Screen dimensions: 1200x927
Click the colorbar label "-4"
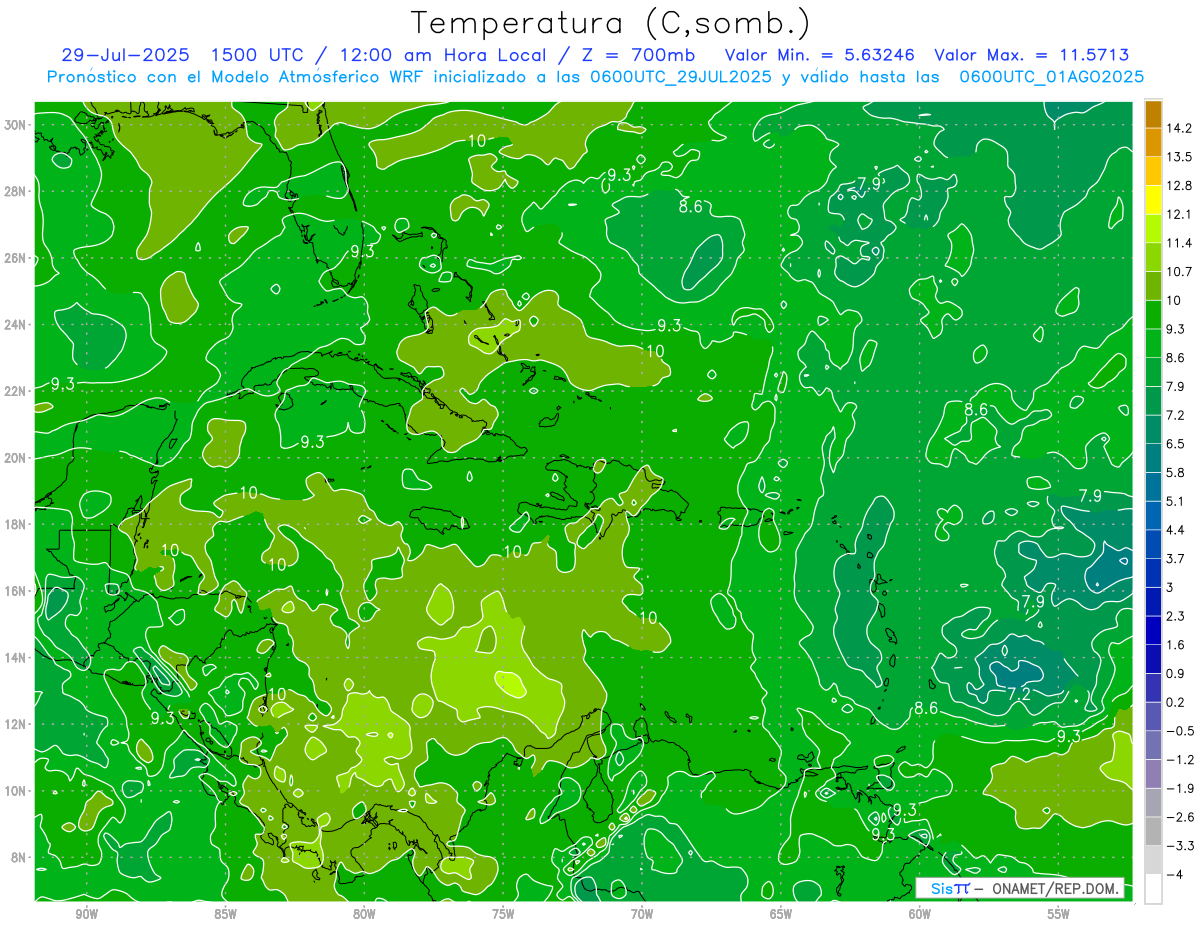[1173, 874]
